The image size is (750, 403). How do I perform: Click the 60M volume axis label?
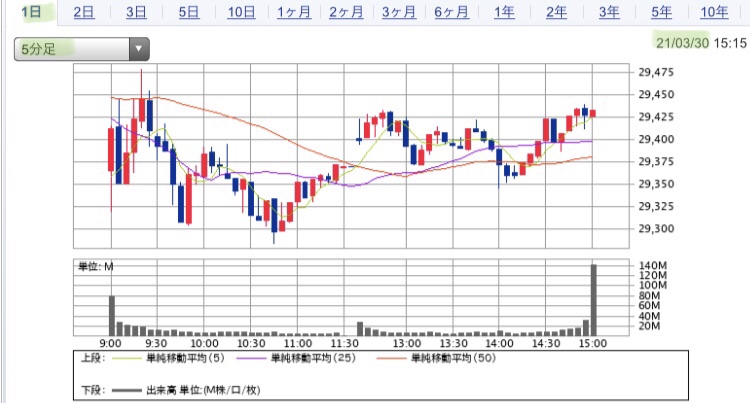pos(650,305)
